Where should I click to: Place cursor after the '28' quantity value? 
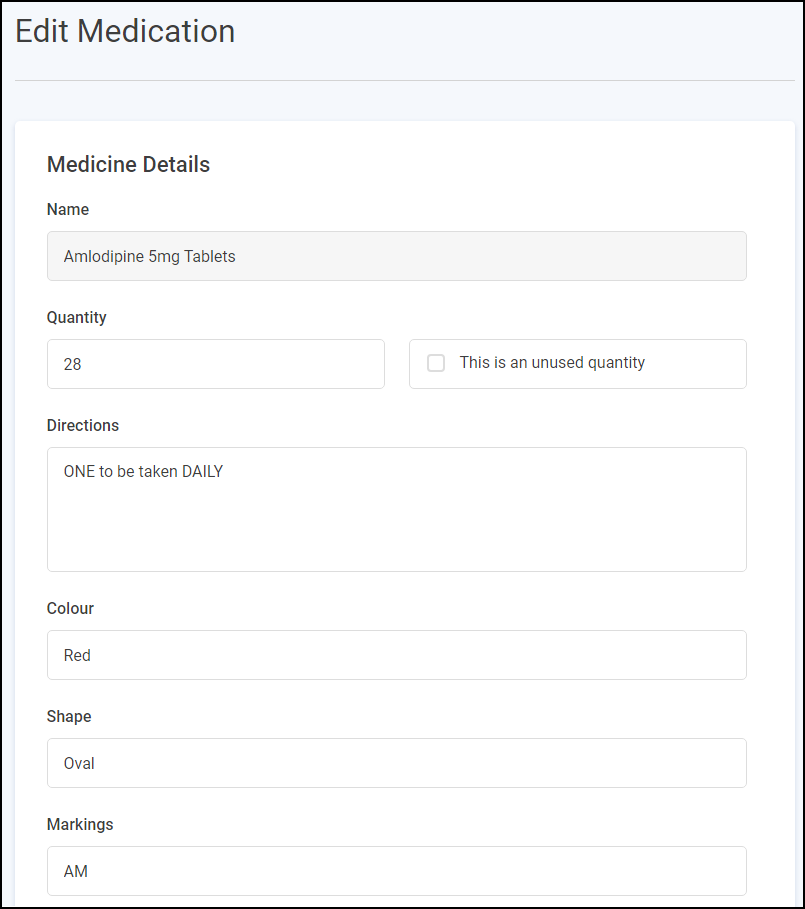click(83, 364)
